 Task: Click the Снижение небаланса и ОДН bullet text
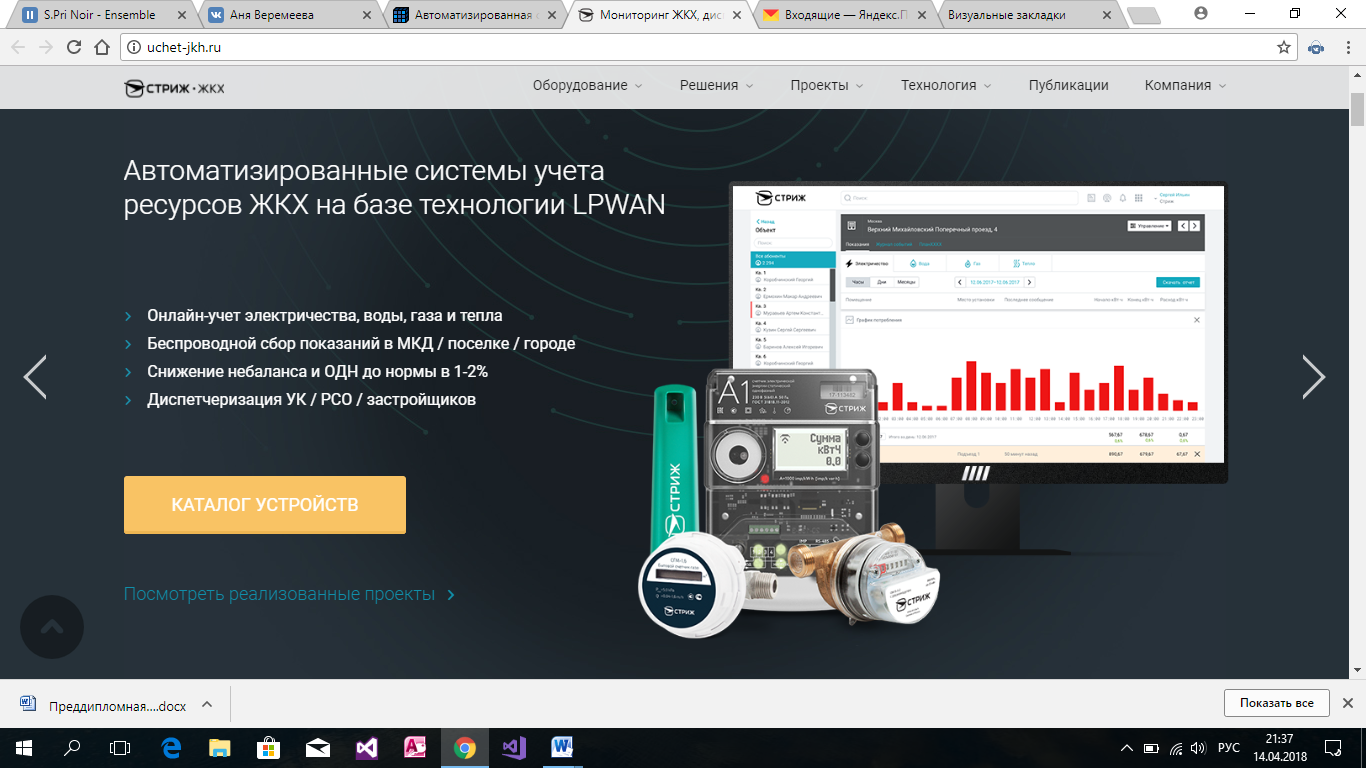[317, 372]
